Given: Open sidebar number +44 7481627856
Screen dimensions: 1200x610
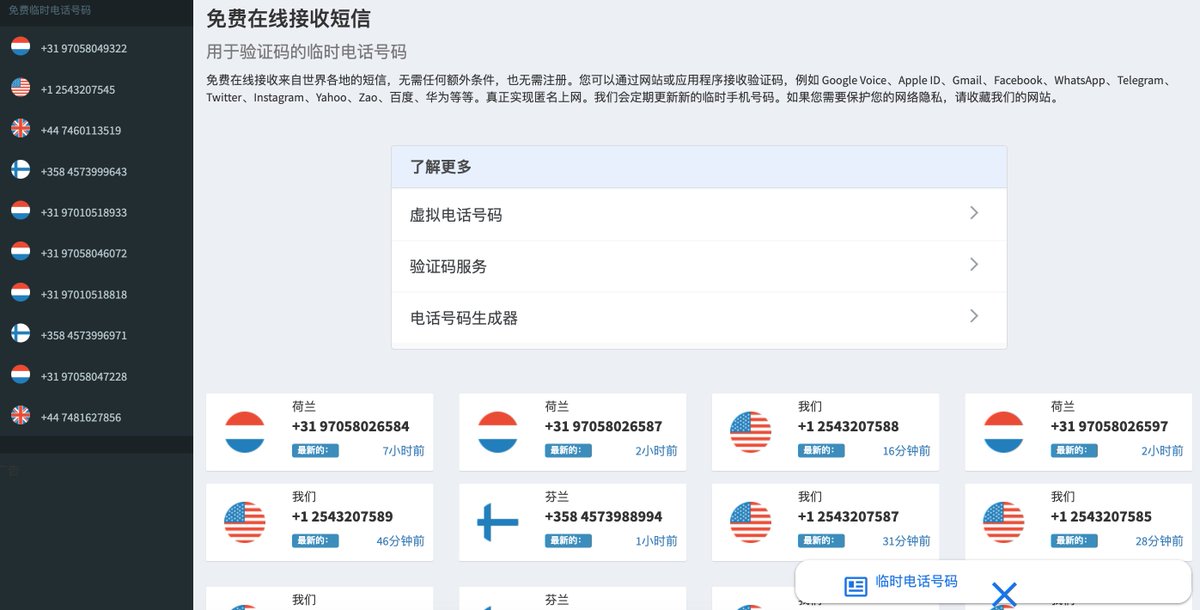Looking at the screenshot, I should 81,417.
